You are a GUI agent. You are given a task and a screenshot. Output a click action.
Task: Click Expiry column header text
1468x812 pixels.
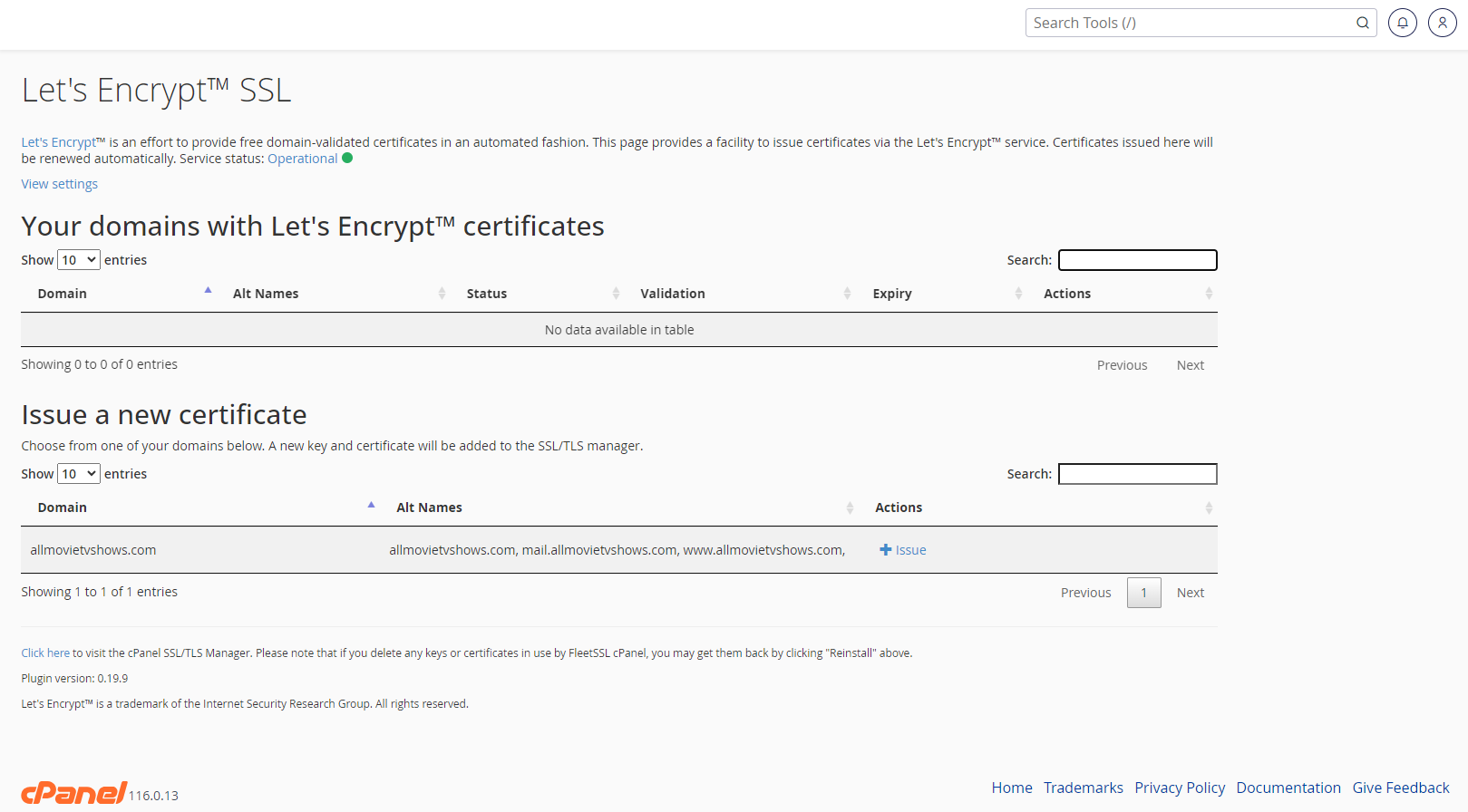coord(892,294)
